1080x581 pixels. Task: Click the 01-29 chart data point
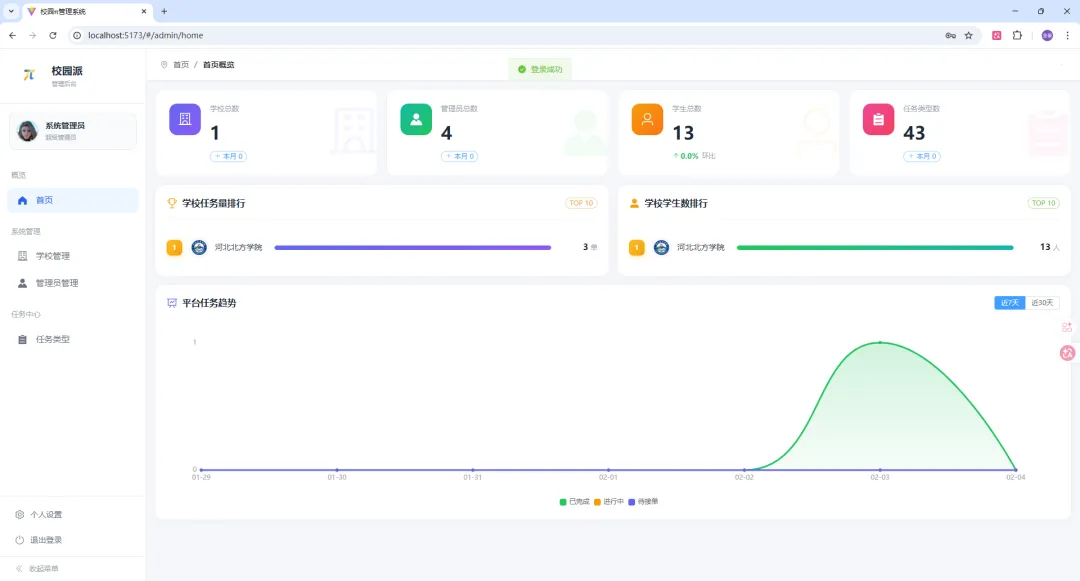(201, 470)
